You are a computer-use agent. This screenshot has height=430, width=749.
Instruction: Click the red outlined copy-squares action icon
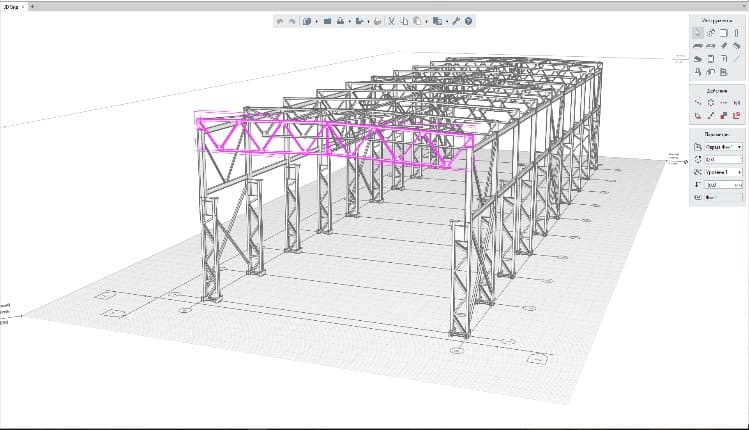pyautogui.click(x=736, y=116)
